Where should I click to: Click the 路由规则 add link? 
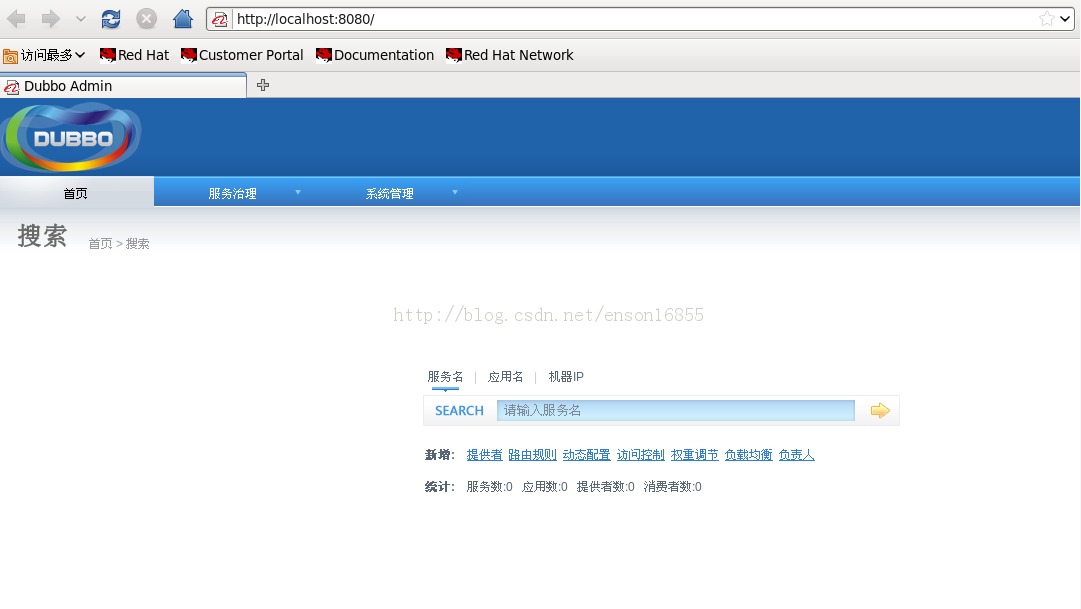[x=532, y=455]
